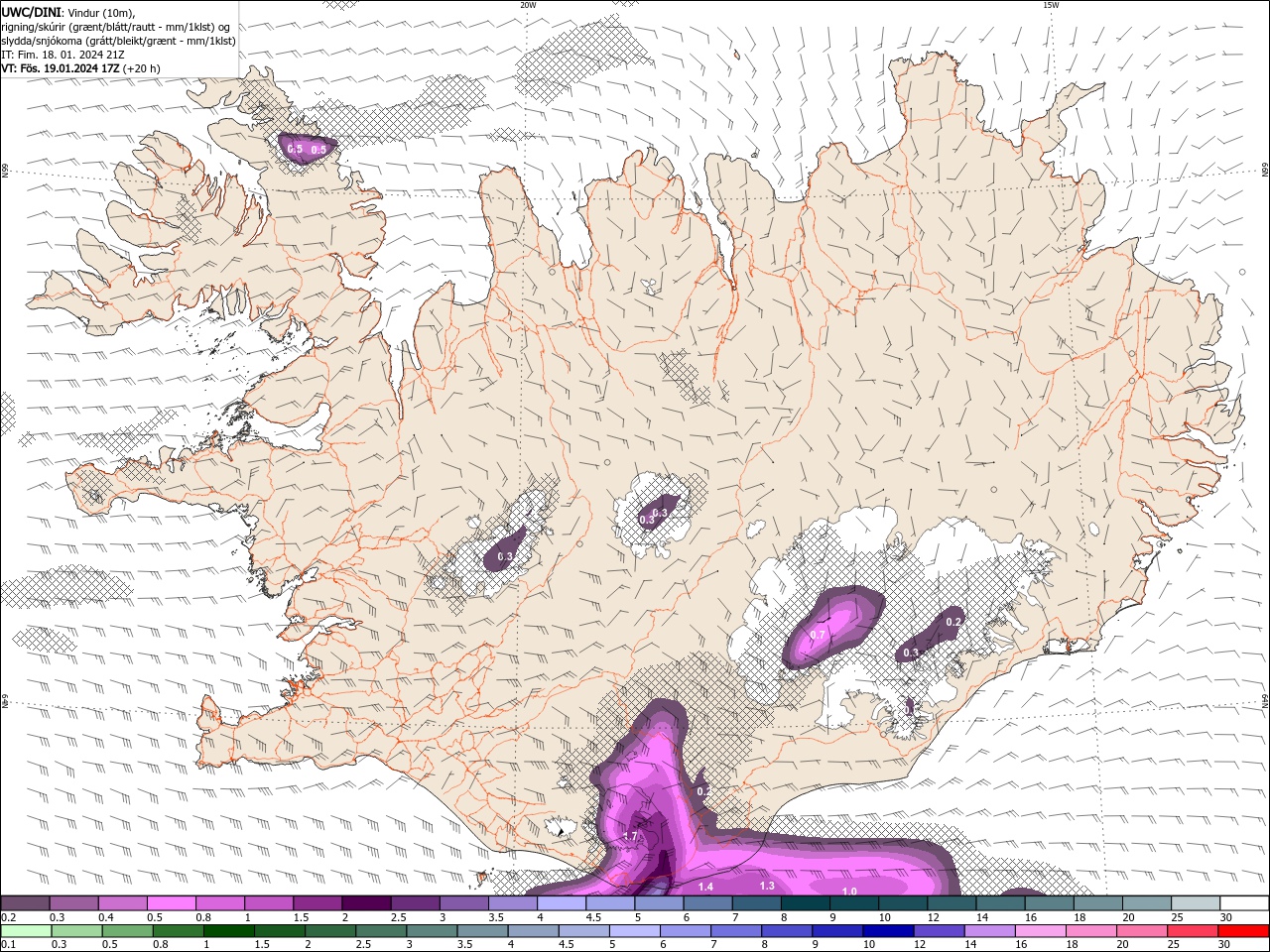Viewport: 1270px width, 952px height.
Task: Click the violet 12–14 swatch in lower legend row
Action: pyautogui.click(x=940, y=931)
